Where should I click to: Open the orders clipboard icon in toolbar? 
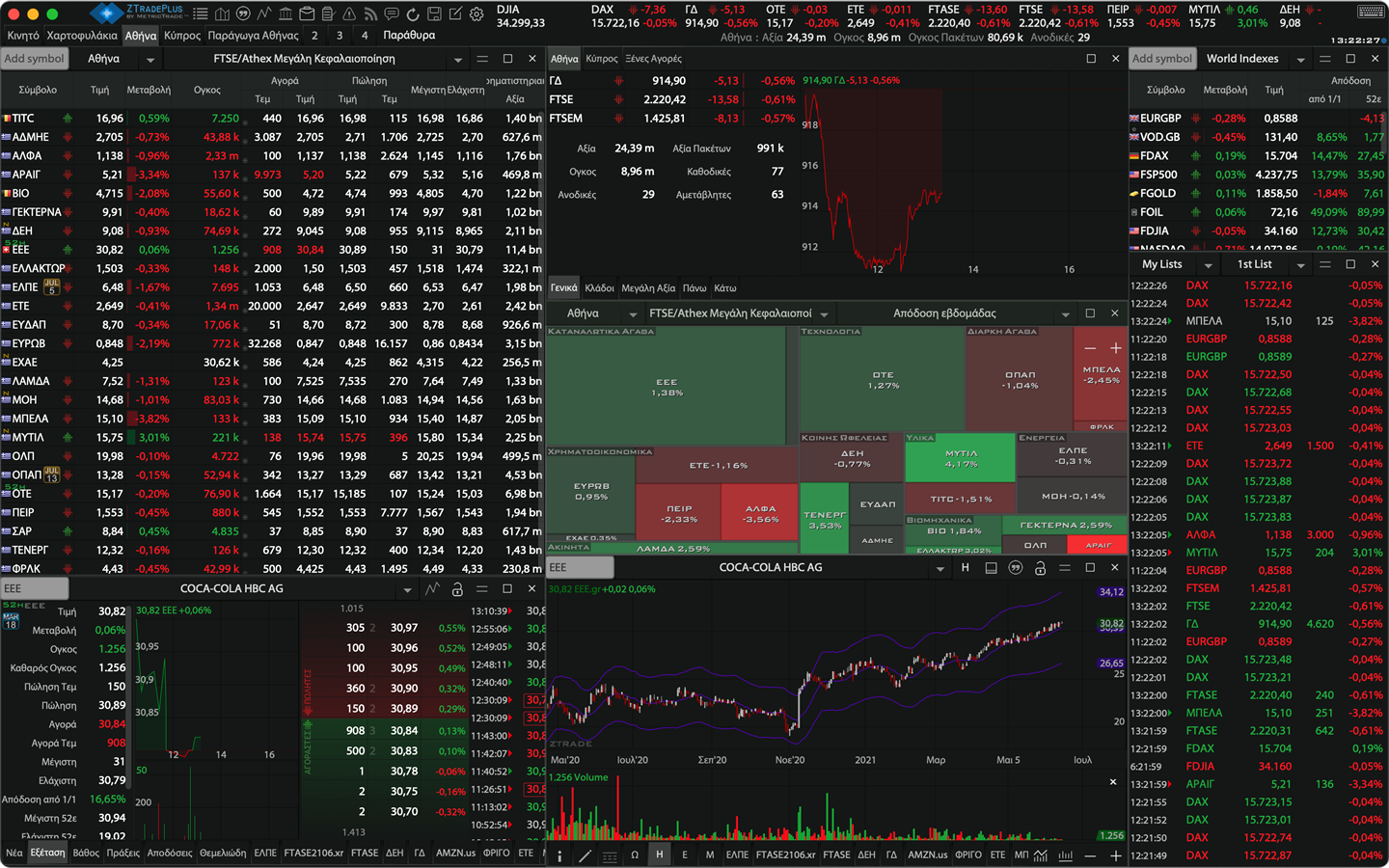(328, 14)
